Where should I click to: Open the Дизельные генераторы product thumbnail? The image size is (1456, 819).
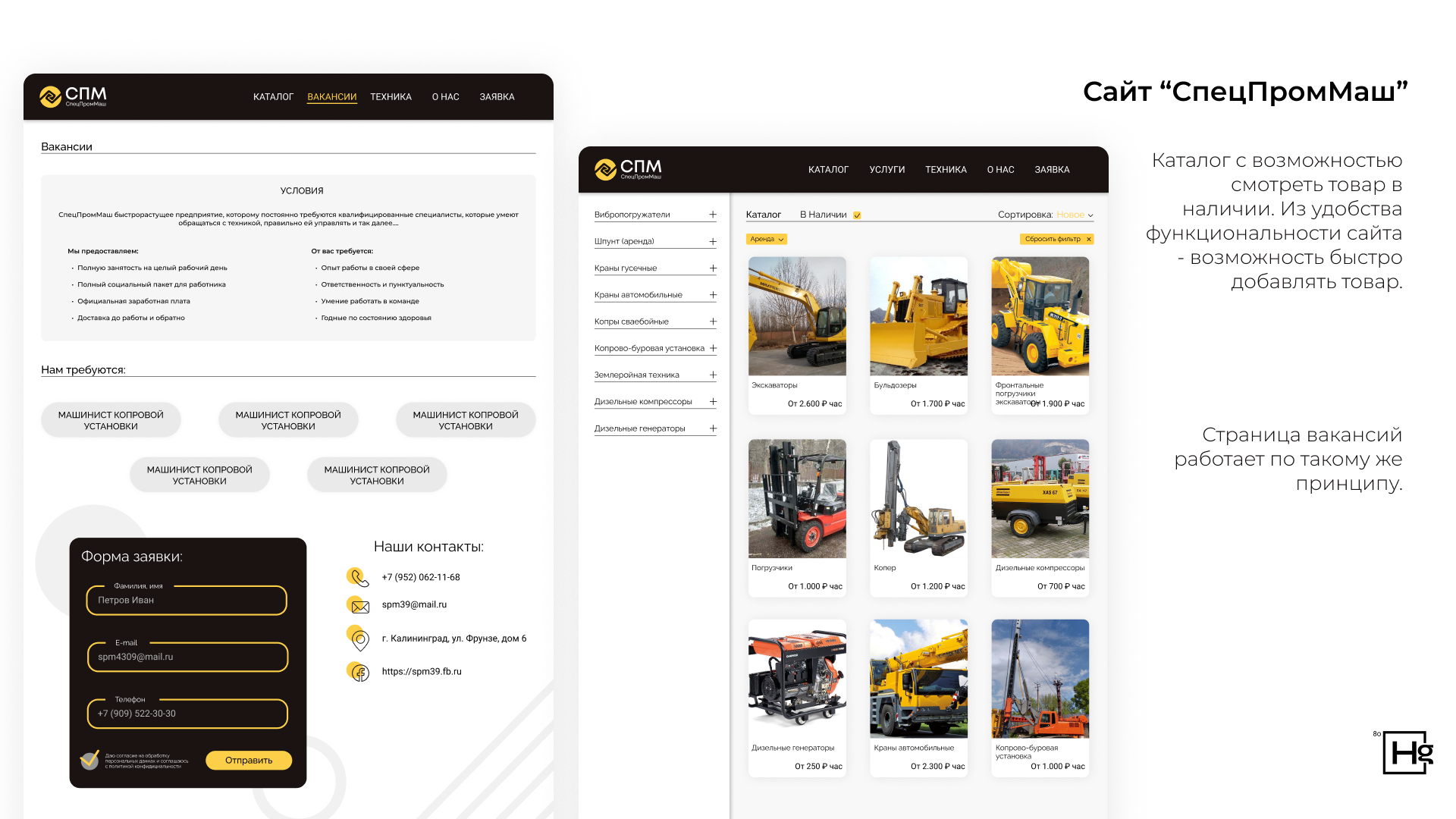tap(797, 679)
